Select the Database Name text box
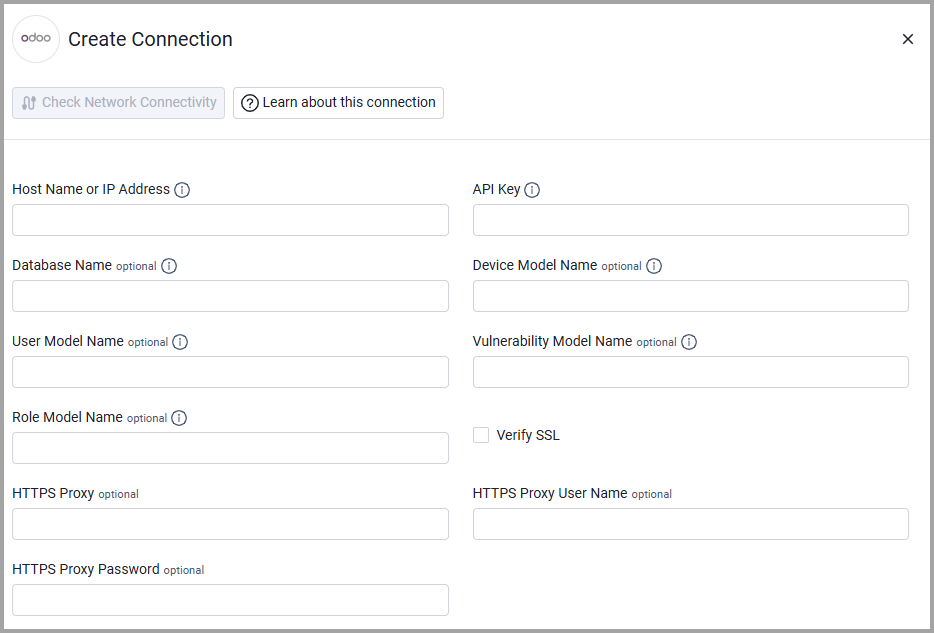The width and height of the screenshot is (934, 633). click(x=230, y=296)
